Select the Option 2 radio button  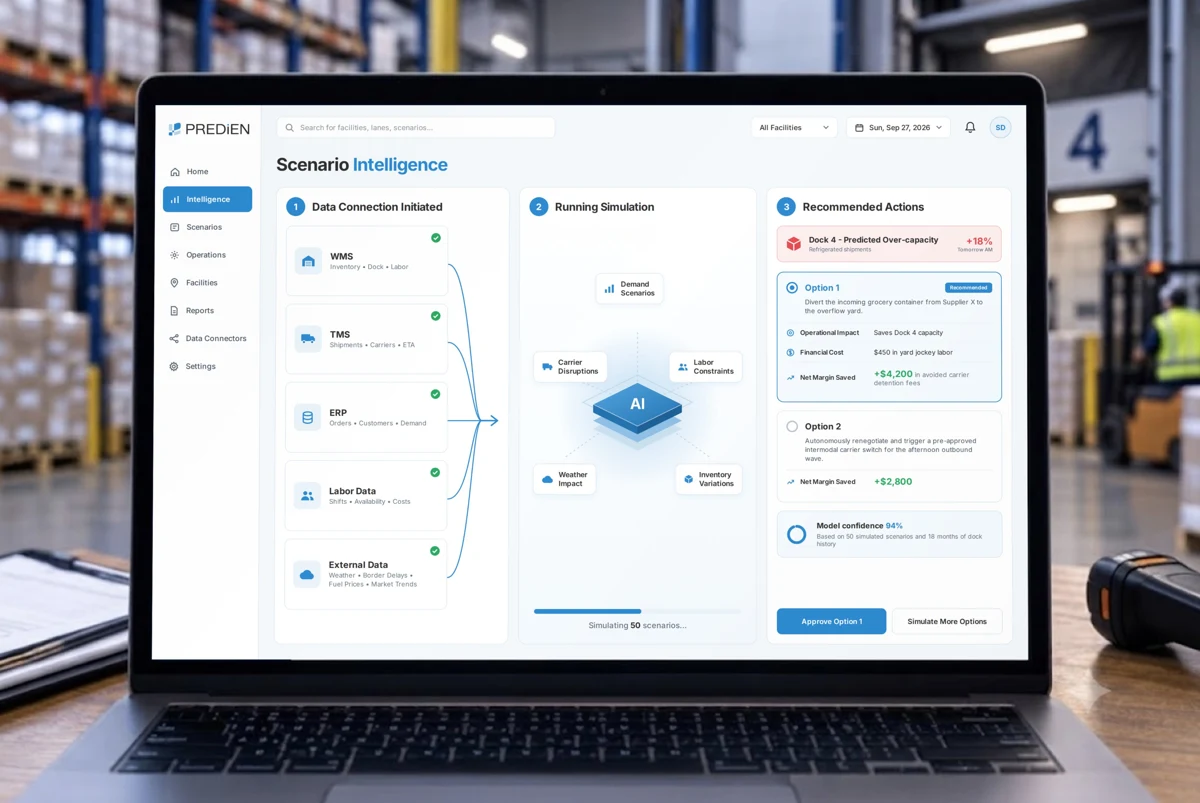click(792, 426)
